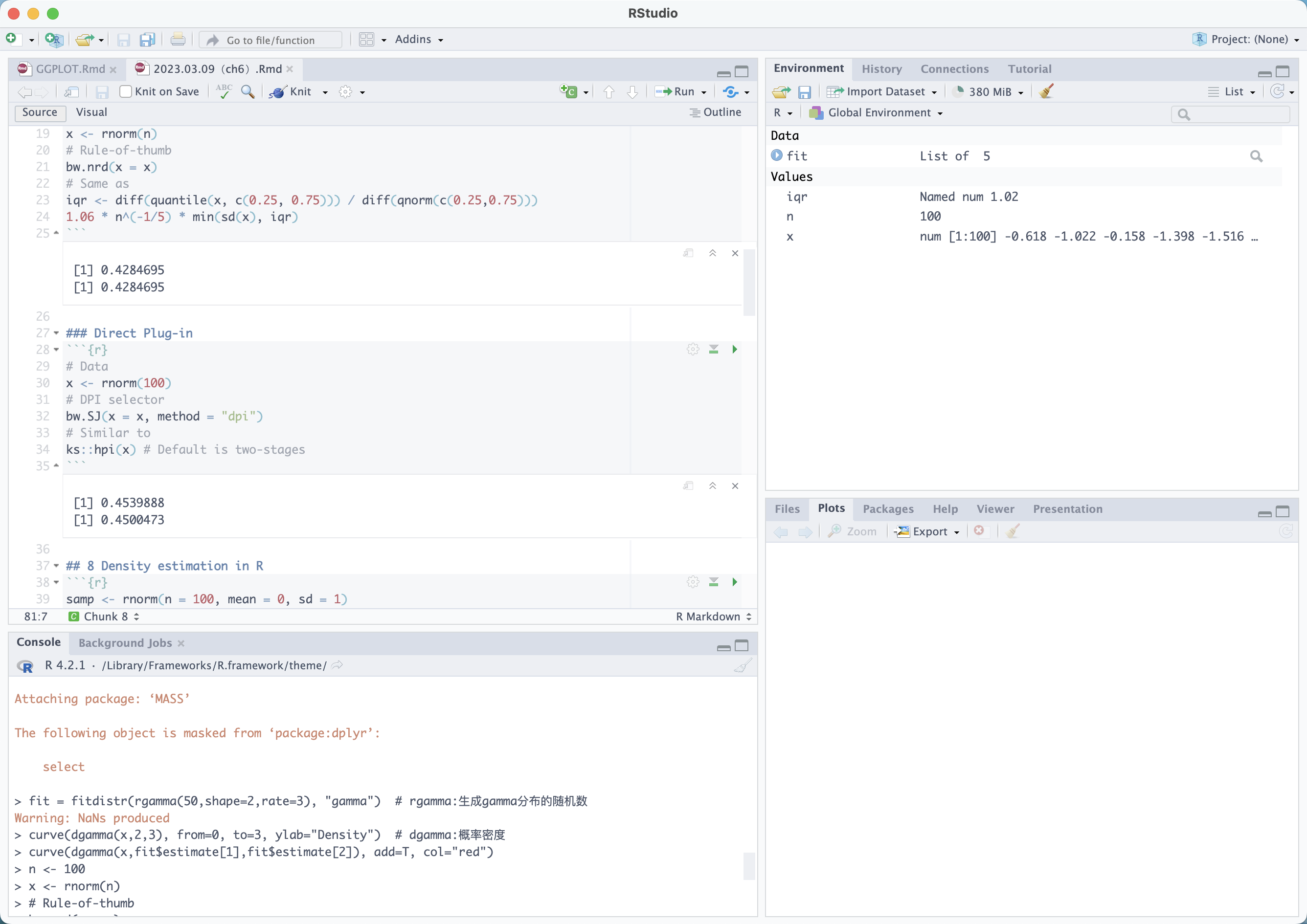Run the current chunk with green play arrow
Screen dimensions: 1307x924
click(734, 350)
